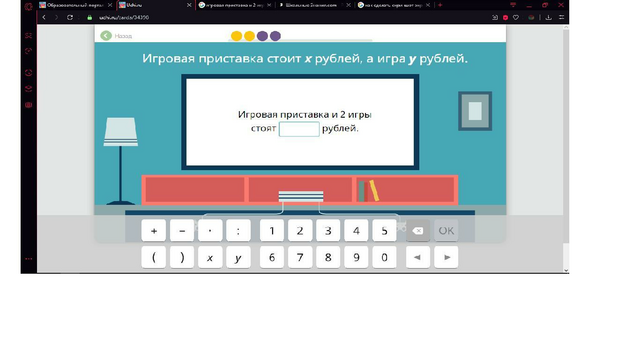Open the new tab plus button
Image resolution: width=640 pixels, height=360 pixels.
(x=440, y=5)
